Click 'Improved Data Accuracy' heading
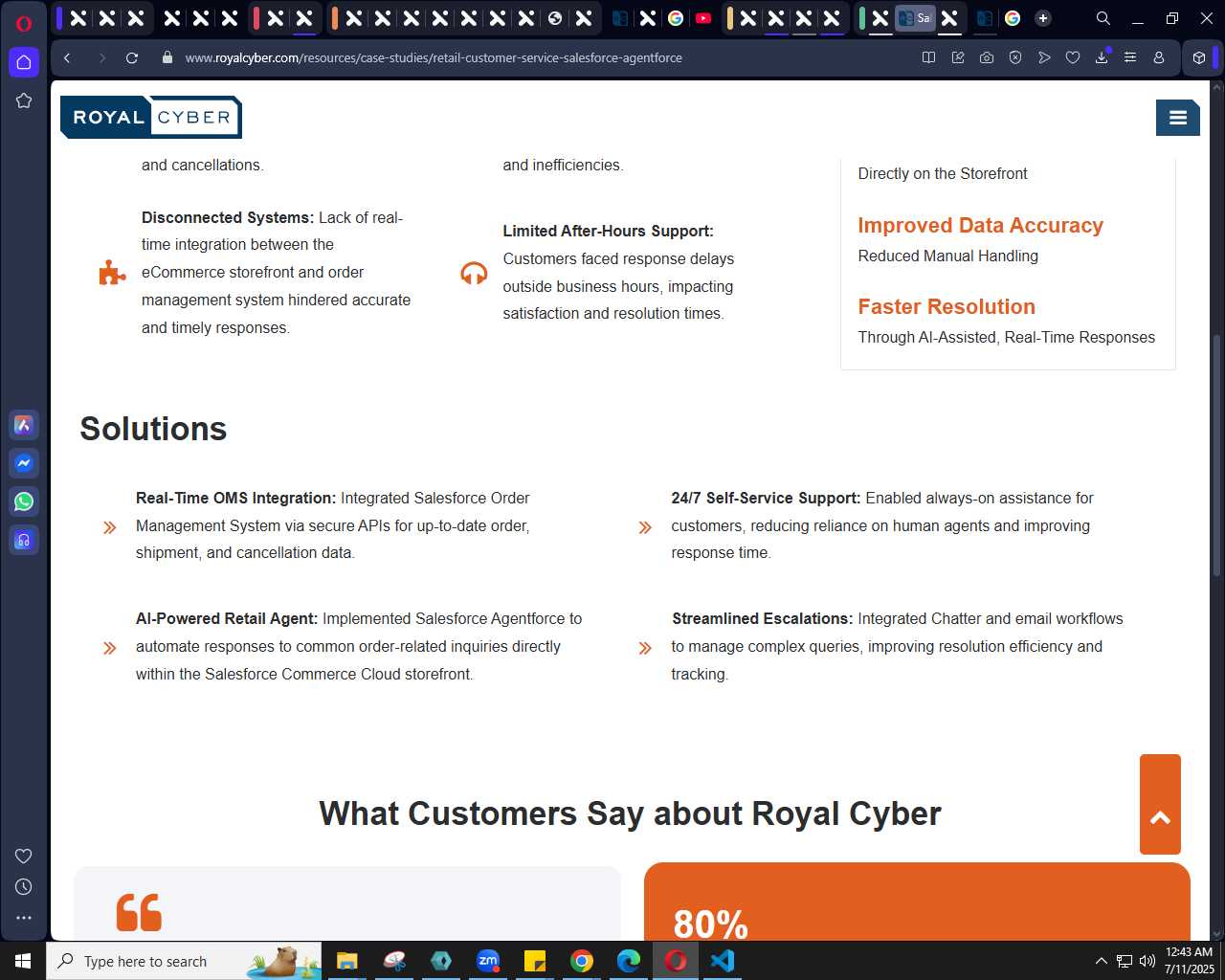 pyautogui.click(x=981, y=226)
